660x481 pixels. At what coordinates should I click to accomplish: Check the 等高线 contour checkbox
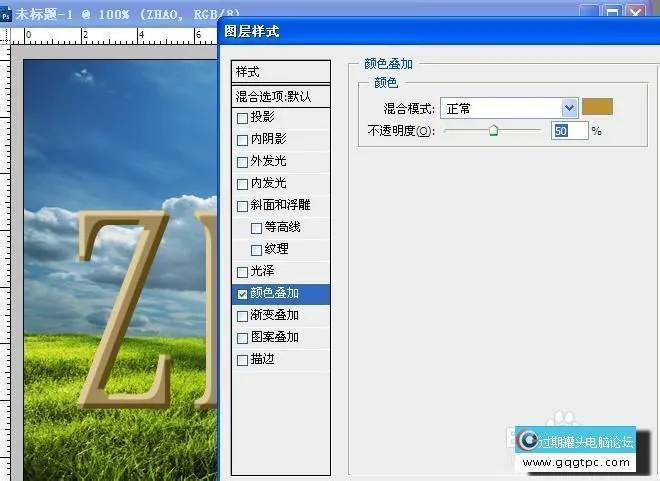pos(256,228)
